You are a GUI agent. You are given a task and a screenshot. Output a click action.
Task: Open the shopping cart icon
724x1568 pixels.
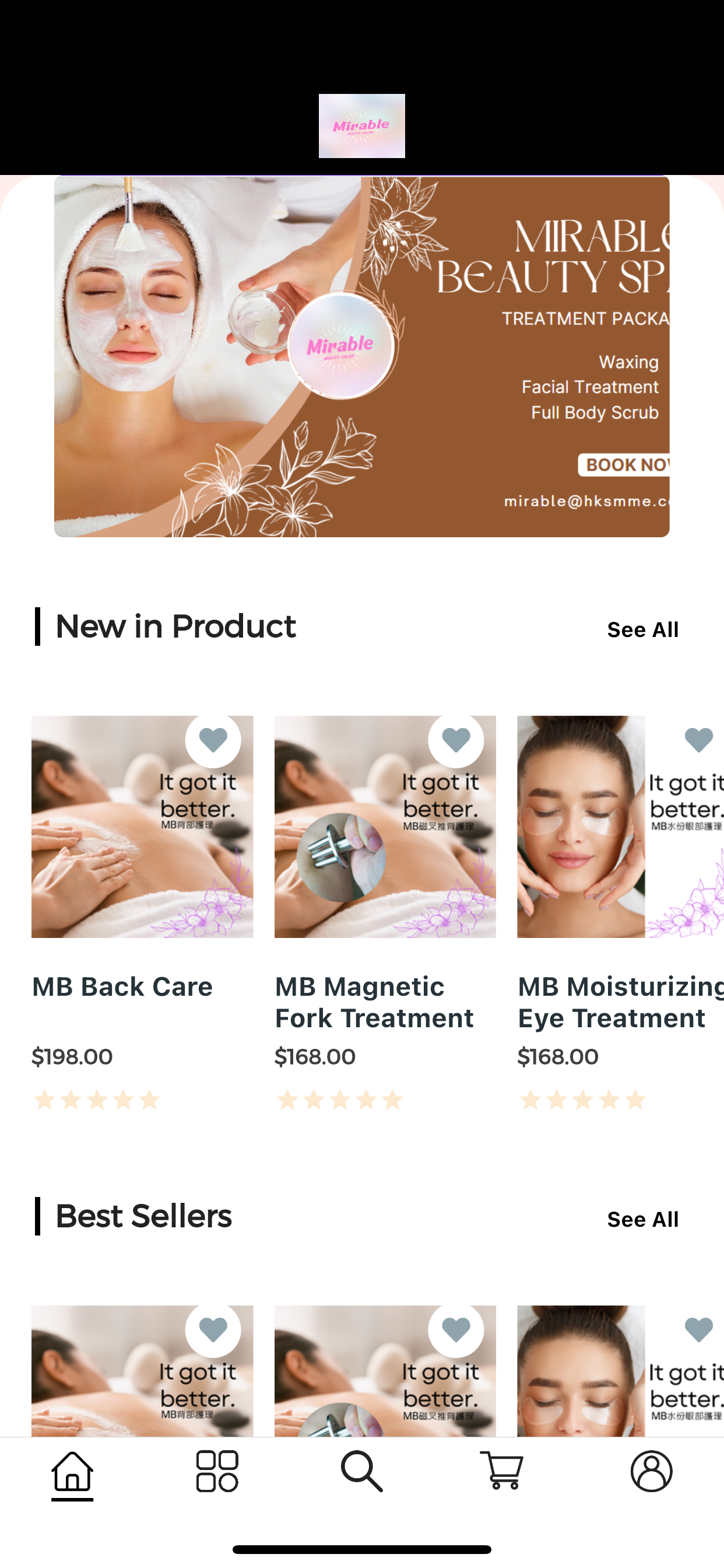pos(502,1472)
